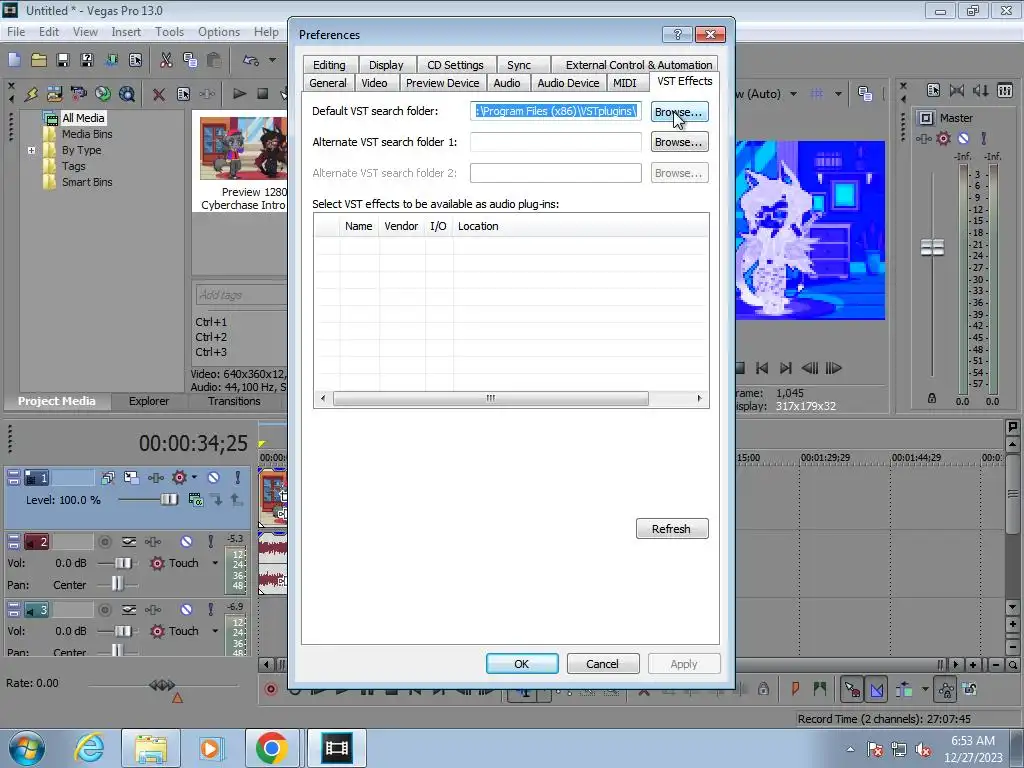Screen dimensions: 1024x768
Task: Open track 1 automation settings arrow
Action: pos(194,477)
